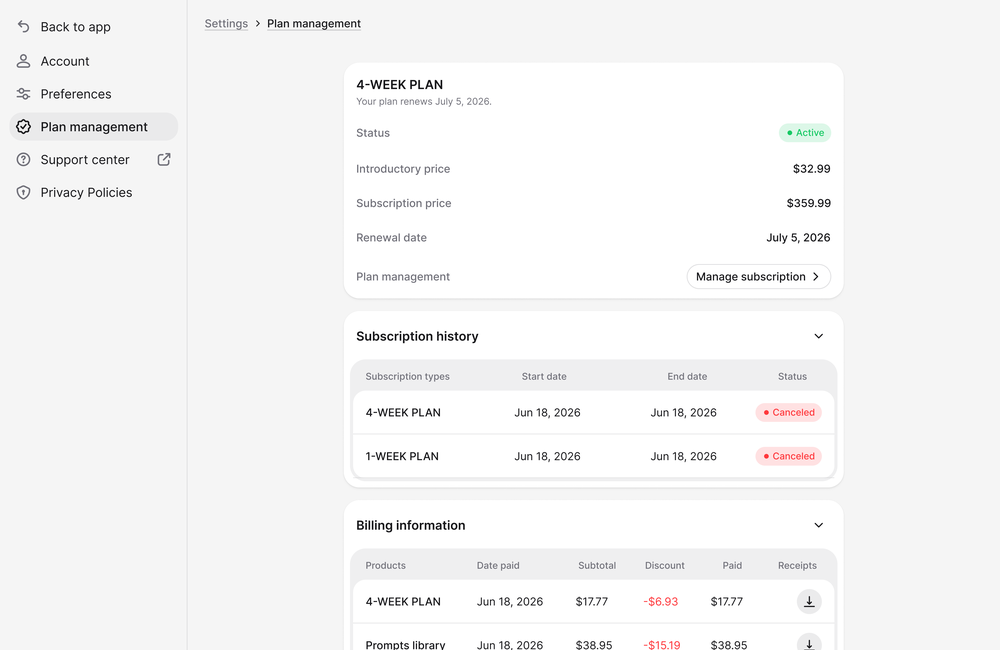
Task: Click the Start date column header
Action: click(544, 376)
